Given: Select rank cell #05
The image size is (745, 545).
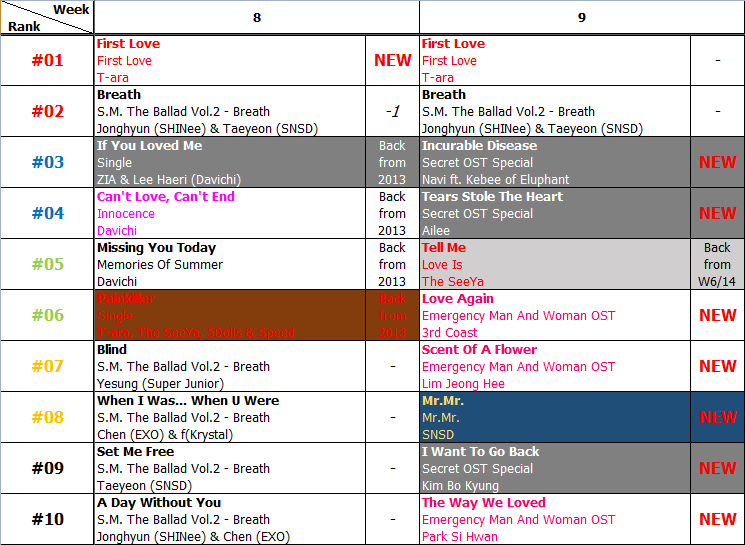Looking at the screenshot, I should (47, 264).
